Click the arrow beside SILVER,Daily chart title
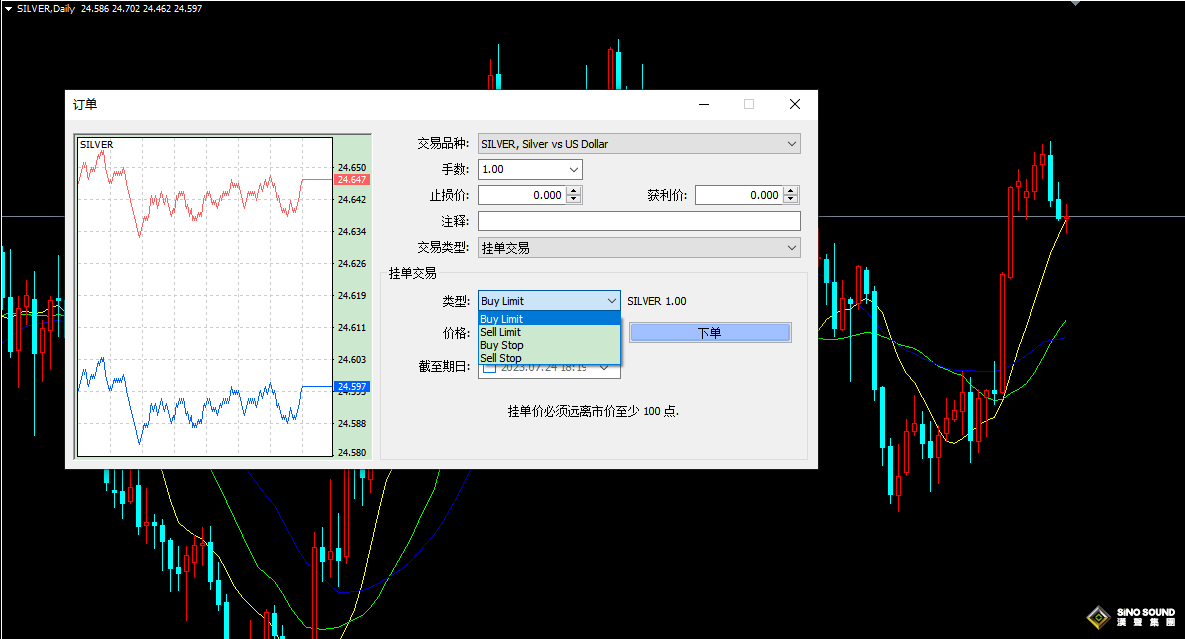This screenshot has width=1185, height=639. [8, 8]
